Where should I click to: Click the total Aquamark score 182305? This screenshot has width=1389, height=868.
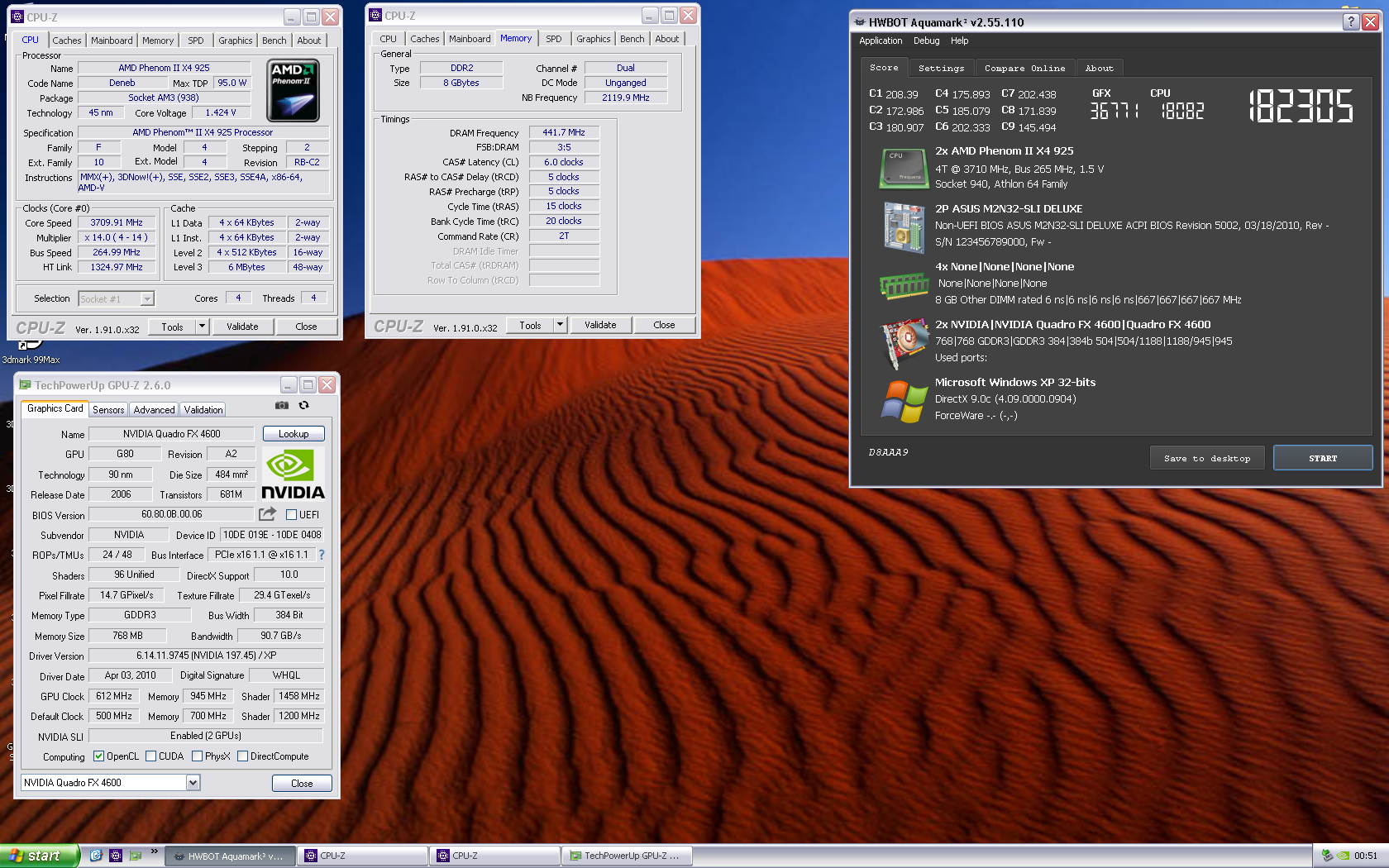pyautogui.click(x=1301, y=106)
